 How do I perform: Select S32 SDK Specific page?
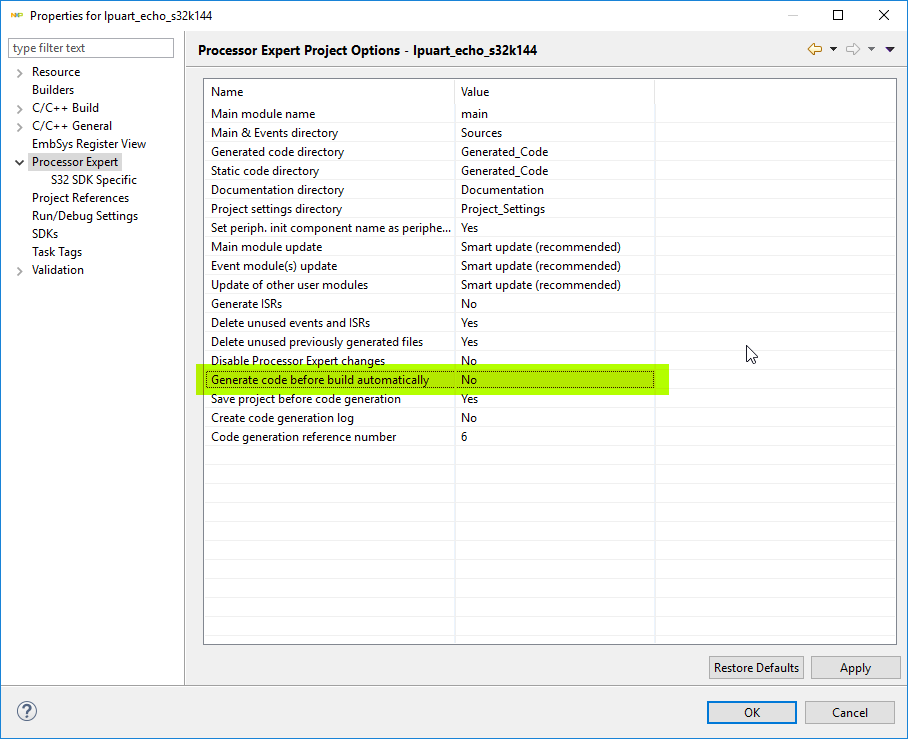(94, 180)
